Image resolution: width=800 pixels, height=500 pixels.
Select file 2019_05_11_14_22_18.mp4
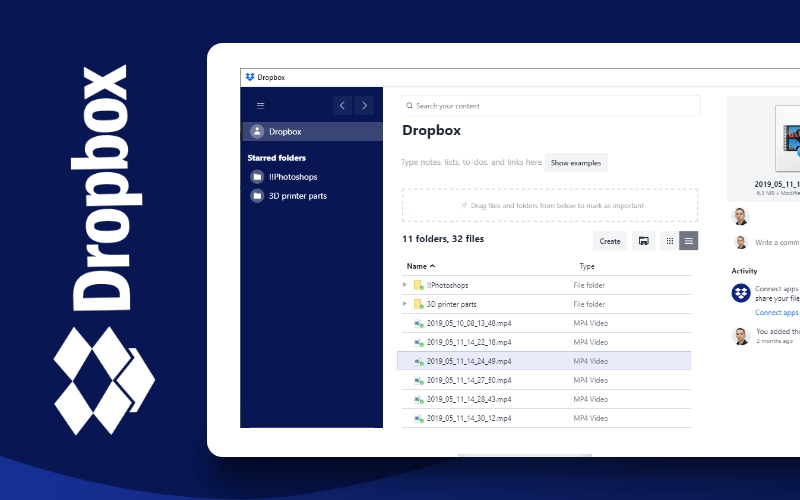544,342
